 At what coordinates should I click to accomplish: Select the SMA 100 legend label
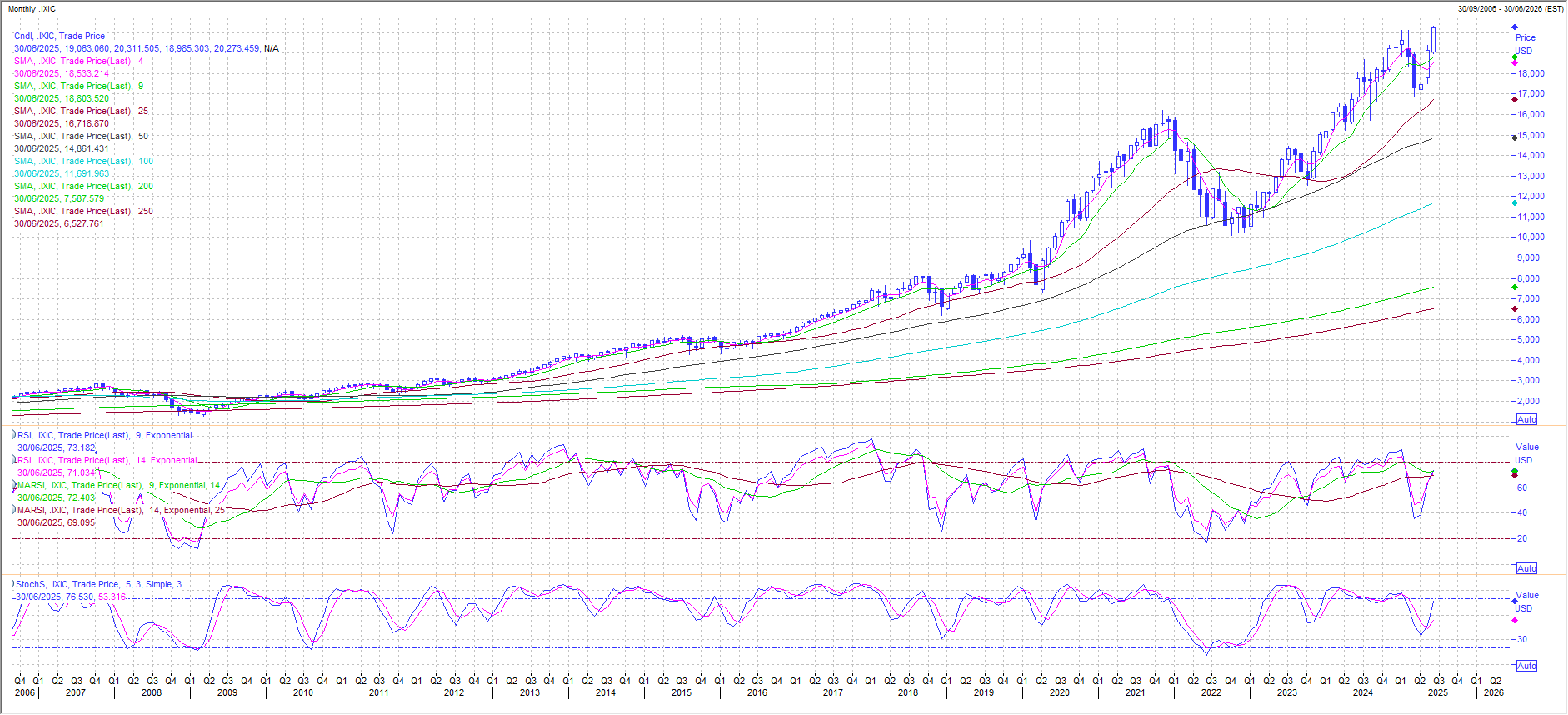point(83,161)
